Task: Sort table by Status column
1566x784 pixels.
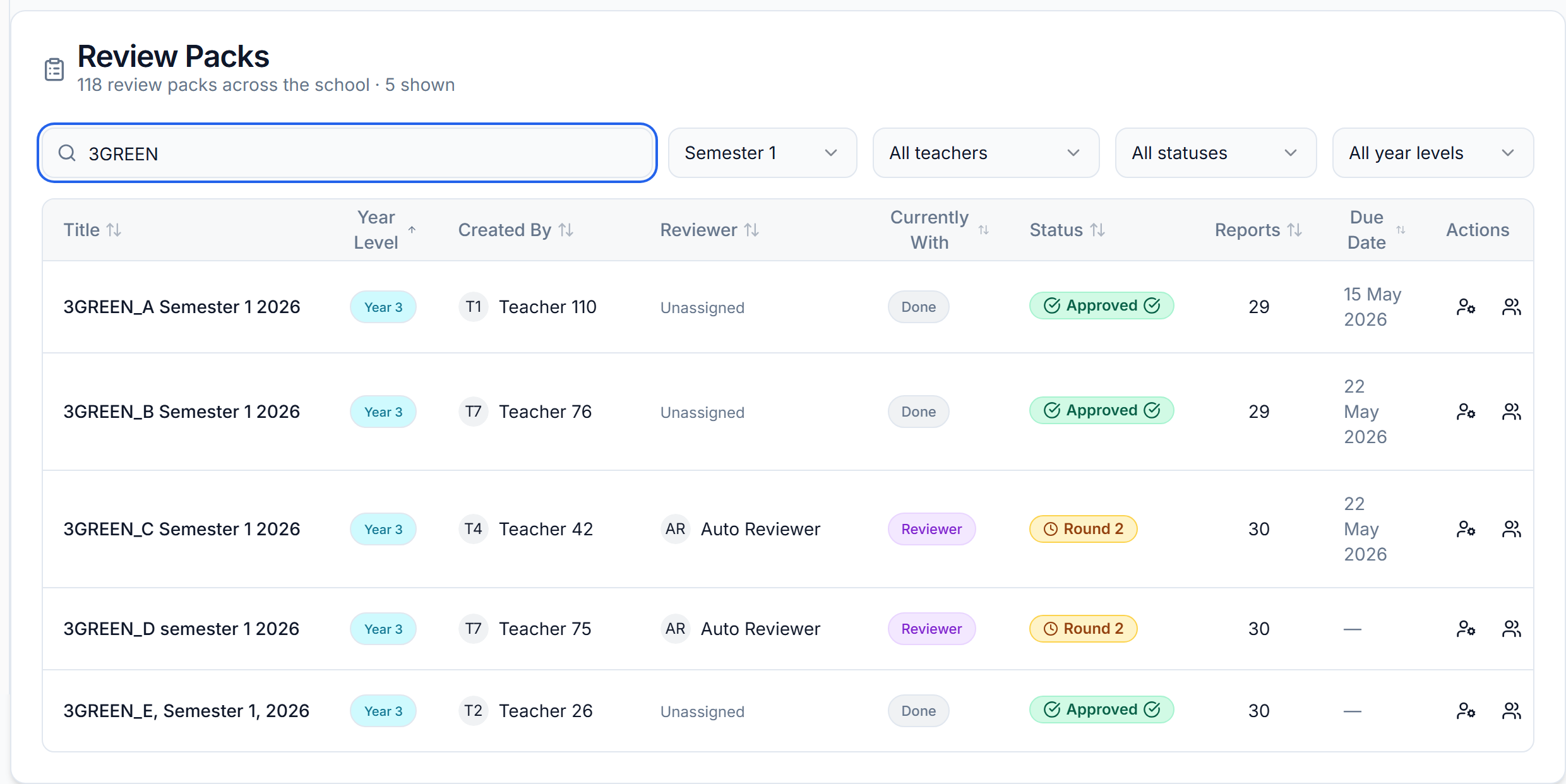Action: click(x=1067, y=230)
